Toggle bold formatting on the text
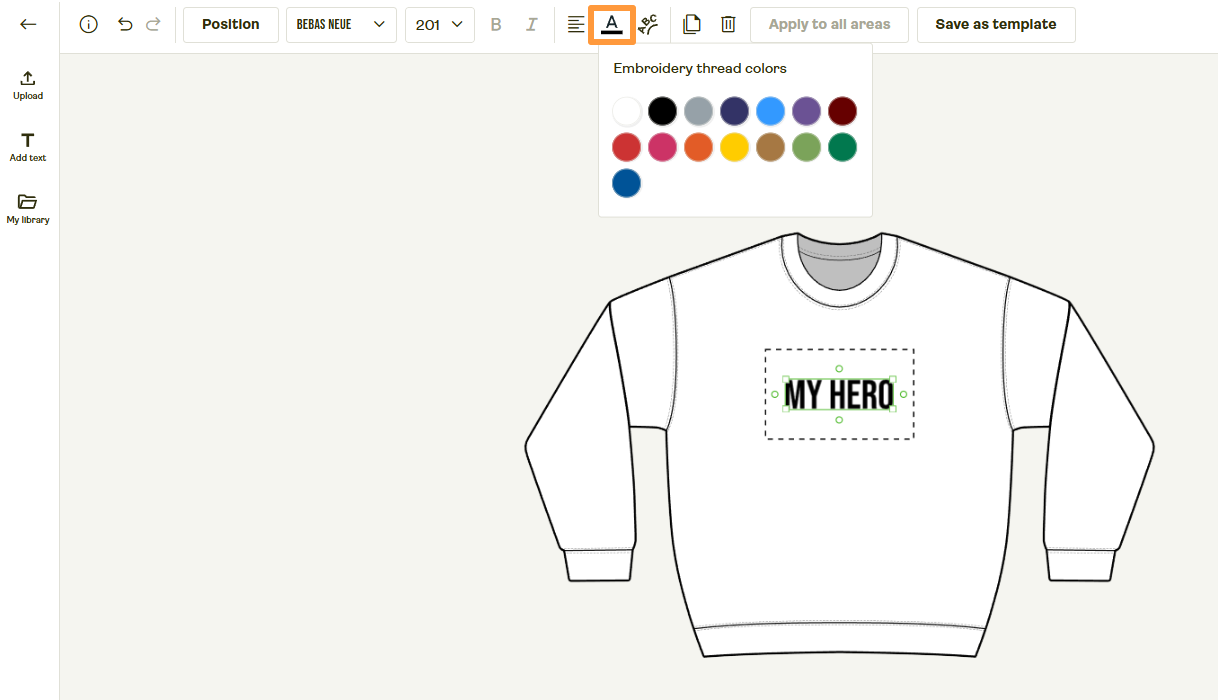This screenshot has height=700, width=1218. coord(495,24)
